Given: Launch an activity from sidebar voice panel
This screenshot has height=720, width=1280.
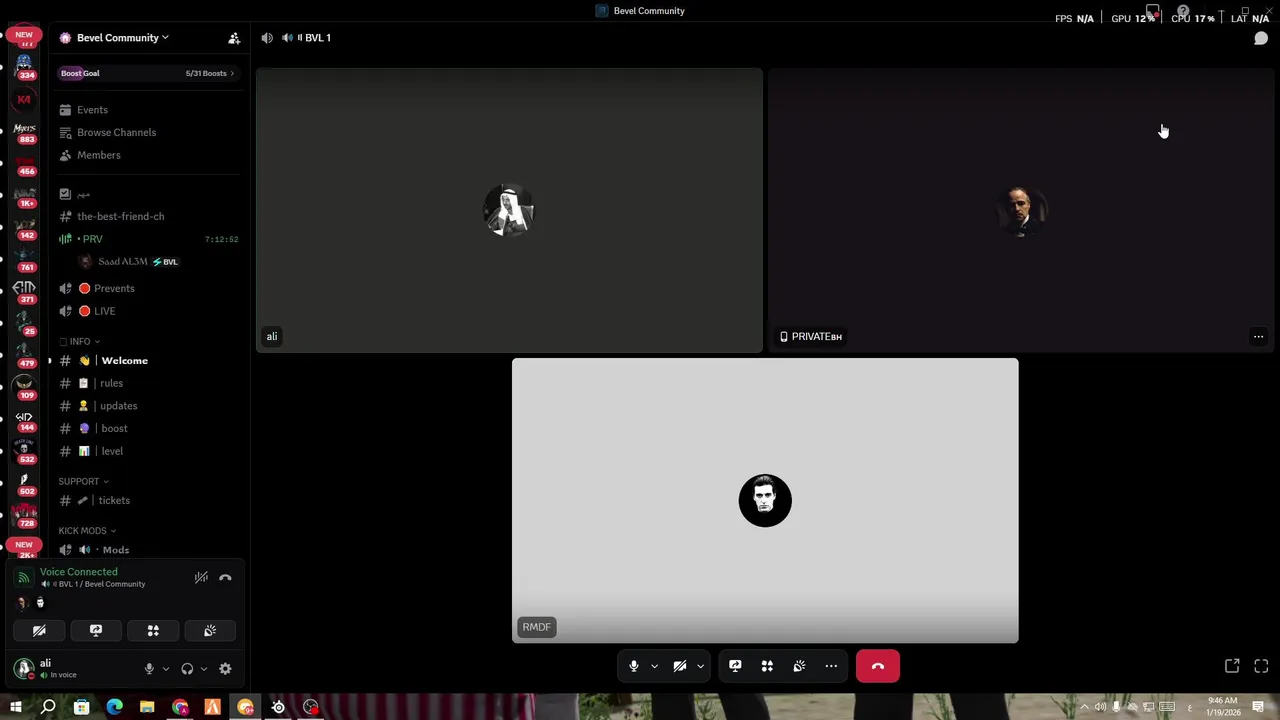Looking at the screenshot, I should coord(153,631).
